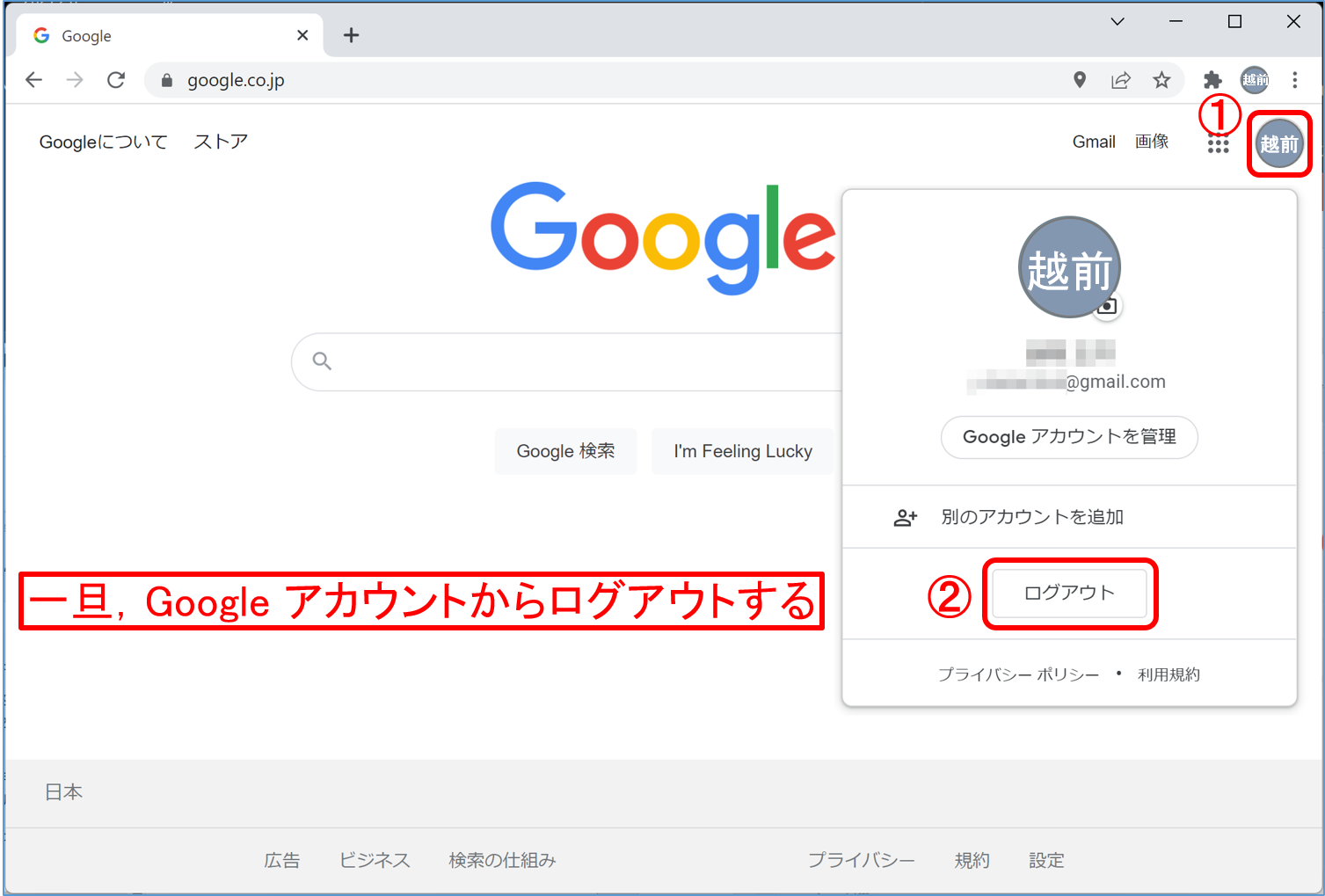The width and height of the screenshot is (1325, 896).
Task: Share this page using the share icon
Action: pos(1121,80)
